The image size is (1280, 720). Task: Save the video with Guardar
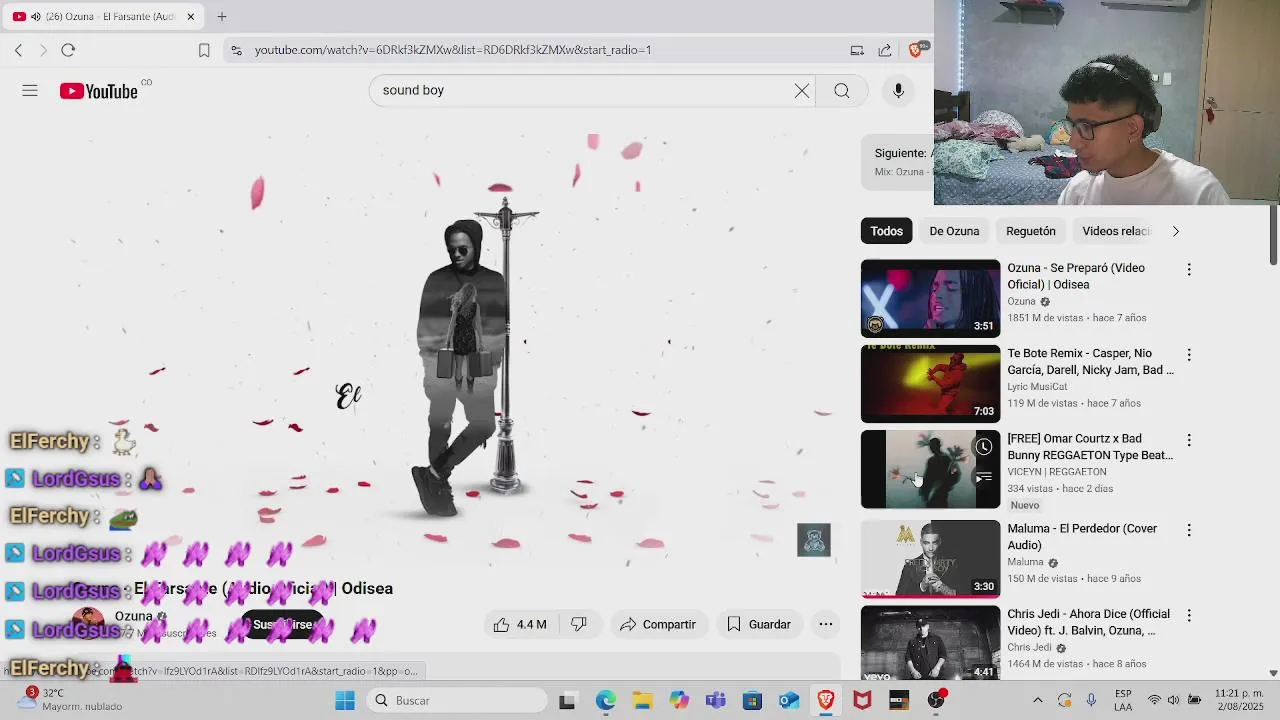(759, 625)
